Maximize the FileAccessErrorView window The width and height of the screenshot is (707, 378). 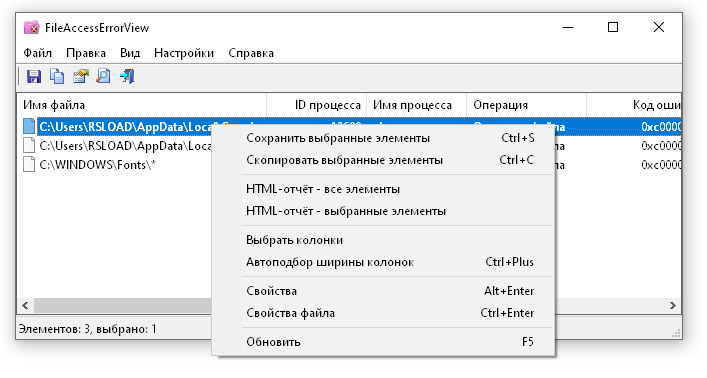pos(613,28)
